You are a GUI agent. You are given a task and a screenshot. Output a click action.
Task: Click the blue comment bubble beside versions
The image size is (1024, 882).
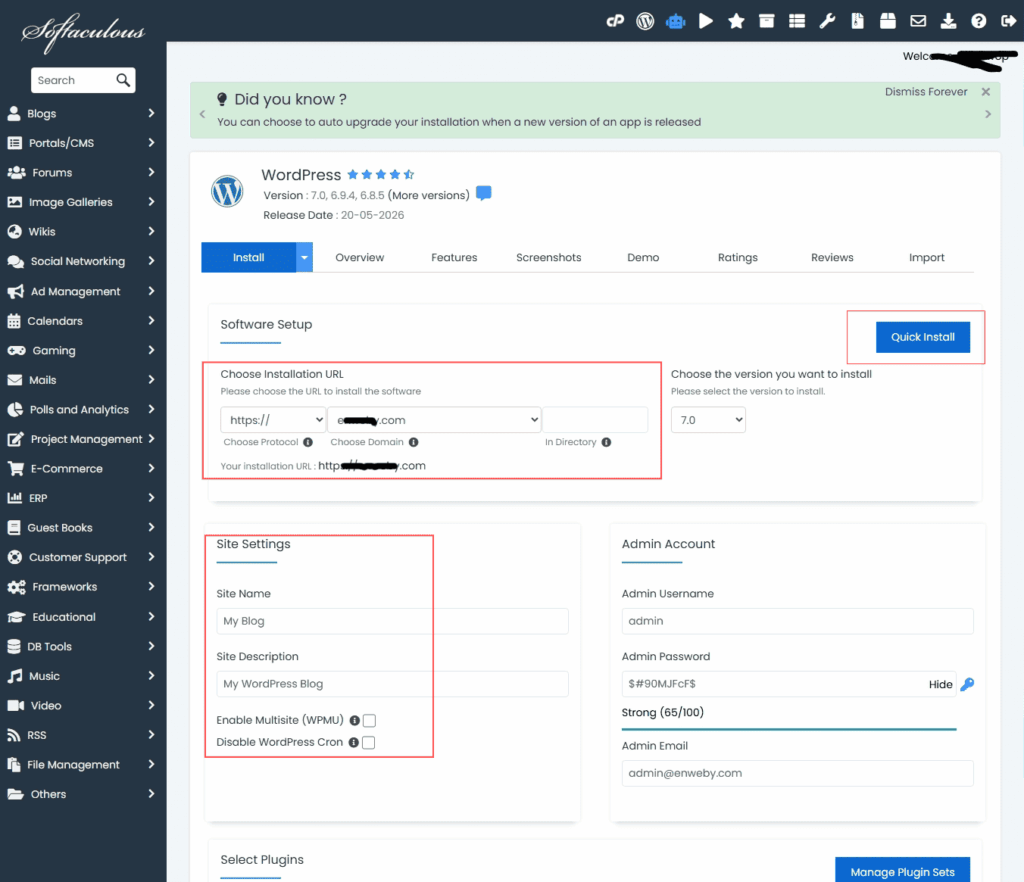click(x=483, y=193)
